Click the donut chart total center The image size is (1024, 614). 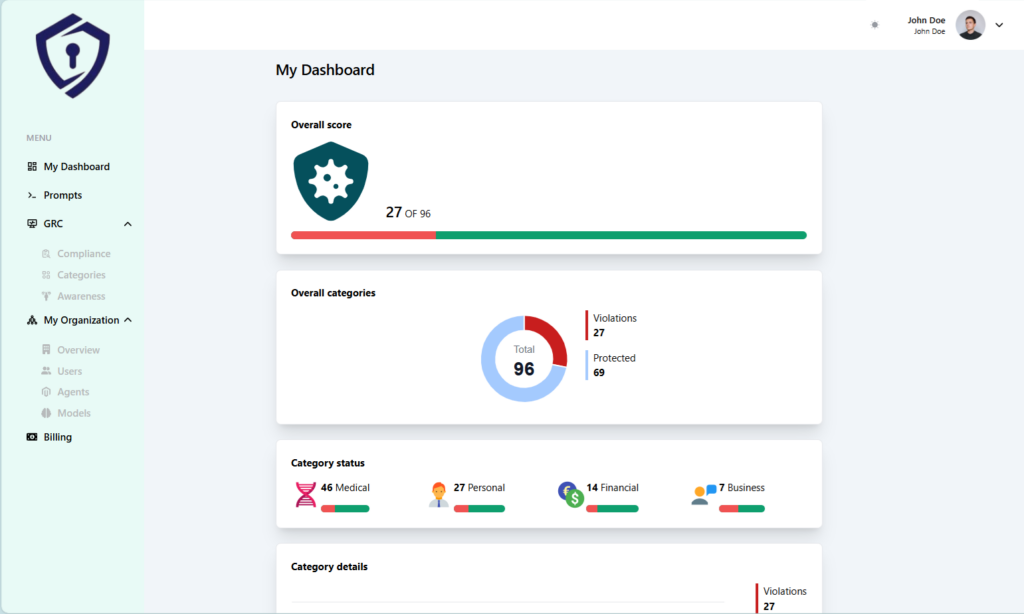pos(524,360)
